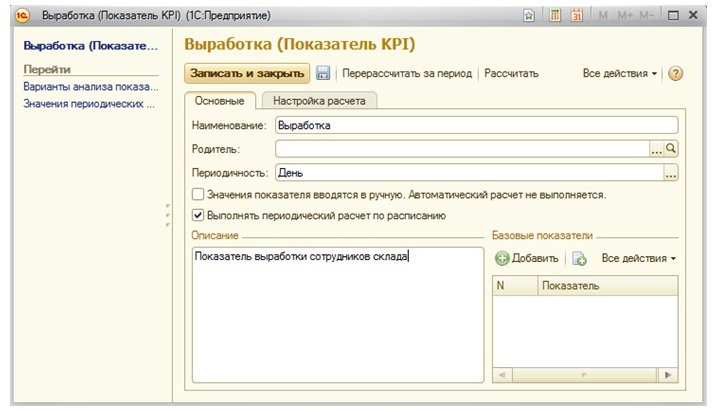Copy the base indicator row with document-plus icon

pos(579,259)
